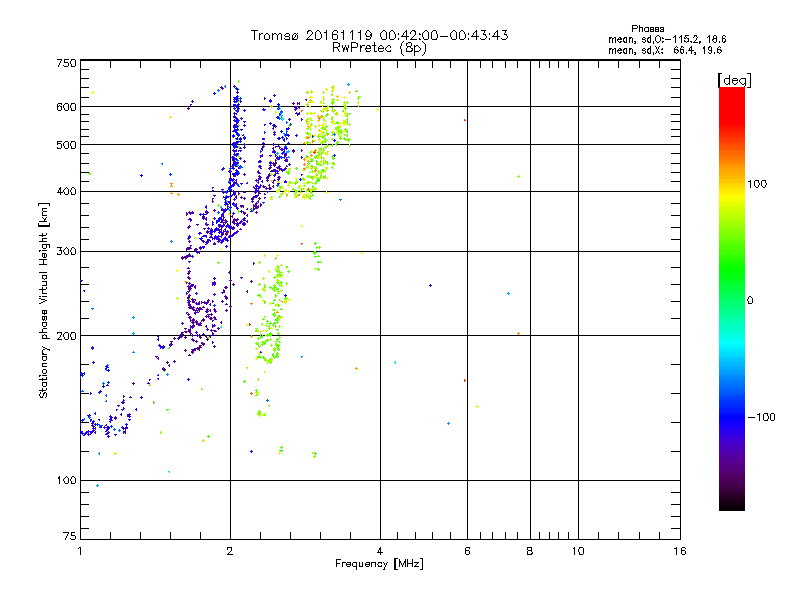Image resolution: width=800 pixels, height=600 pixels.
Task: Click the '500' y-axis tick label
Action: coord(66,145)
